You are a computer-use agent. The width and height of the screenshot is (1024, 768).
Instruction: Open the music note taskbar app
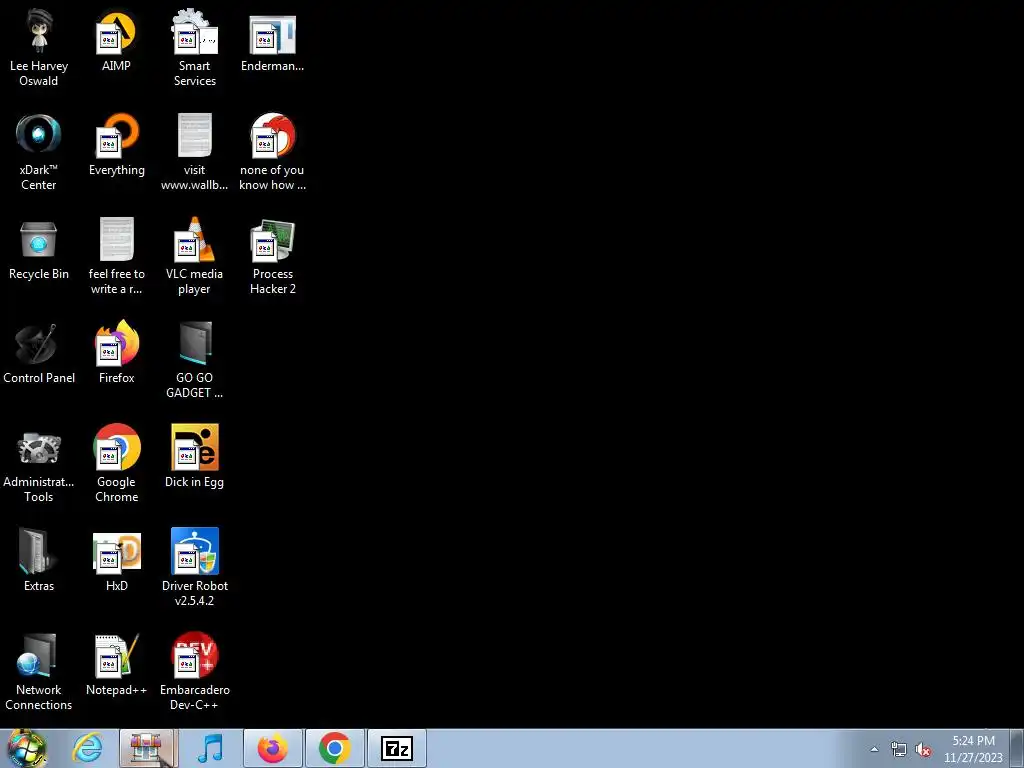pos(210,748)
